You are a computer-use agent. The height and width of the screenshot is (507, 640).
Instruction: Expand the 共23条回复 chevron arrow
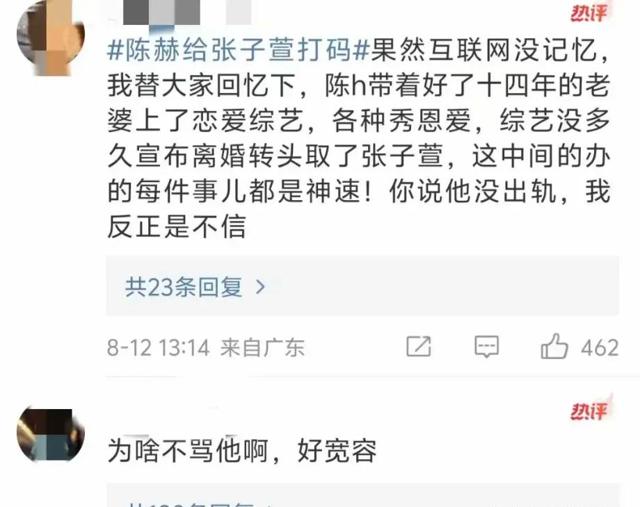[x=260, y=287]
